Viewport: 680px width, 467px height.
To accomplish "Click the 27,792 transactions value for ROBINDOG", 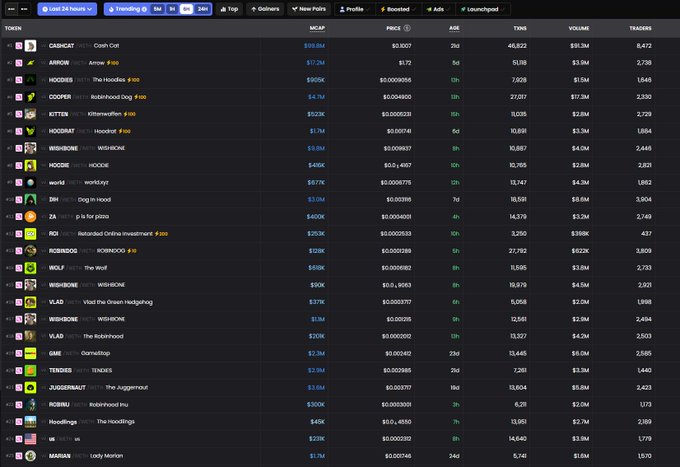I will coord(517,251).
